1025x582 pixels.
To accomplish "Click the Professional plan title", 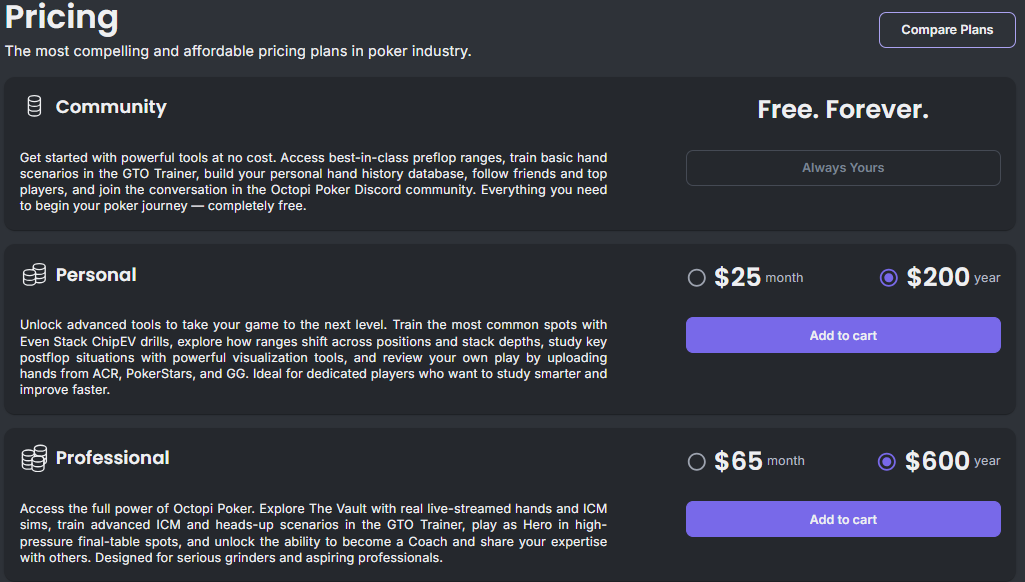I will coord(113,459).
